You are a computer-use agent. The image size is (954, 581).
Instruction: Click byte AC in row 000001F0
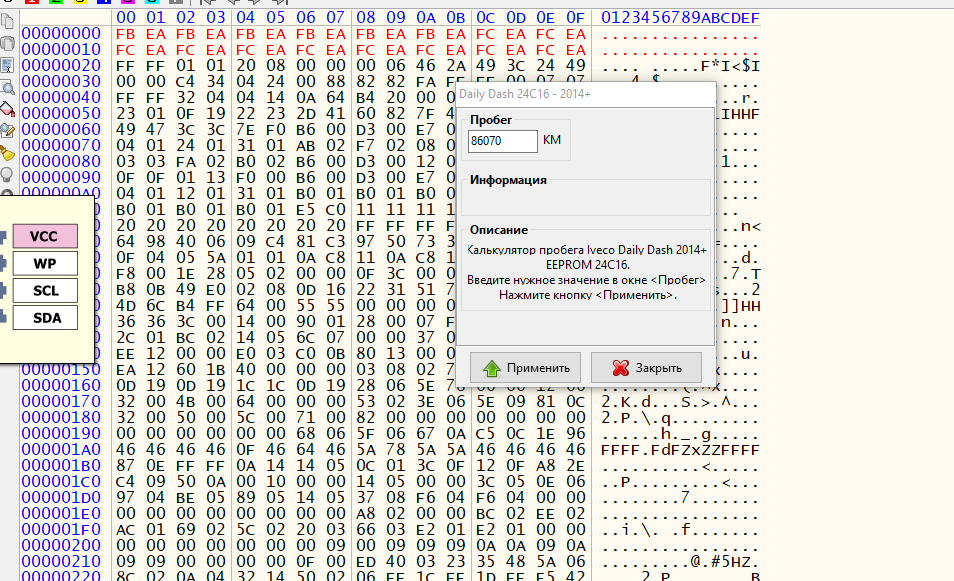click(125, 530)
